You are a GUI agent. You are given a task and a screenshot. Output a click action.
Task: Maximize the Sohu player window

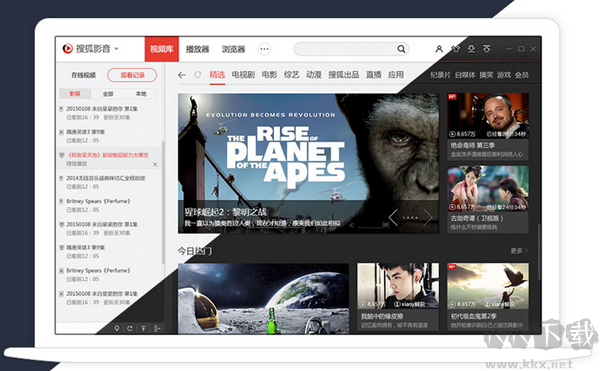click(521, 49)
